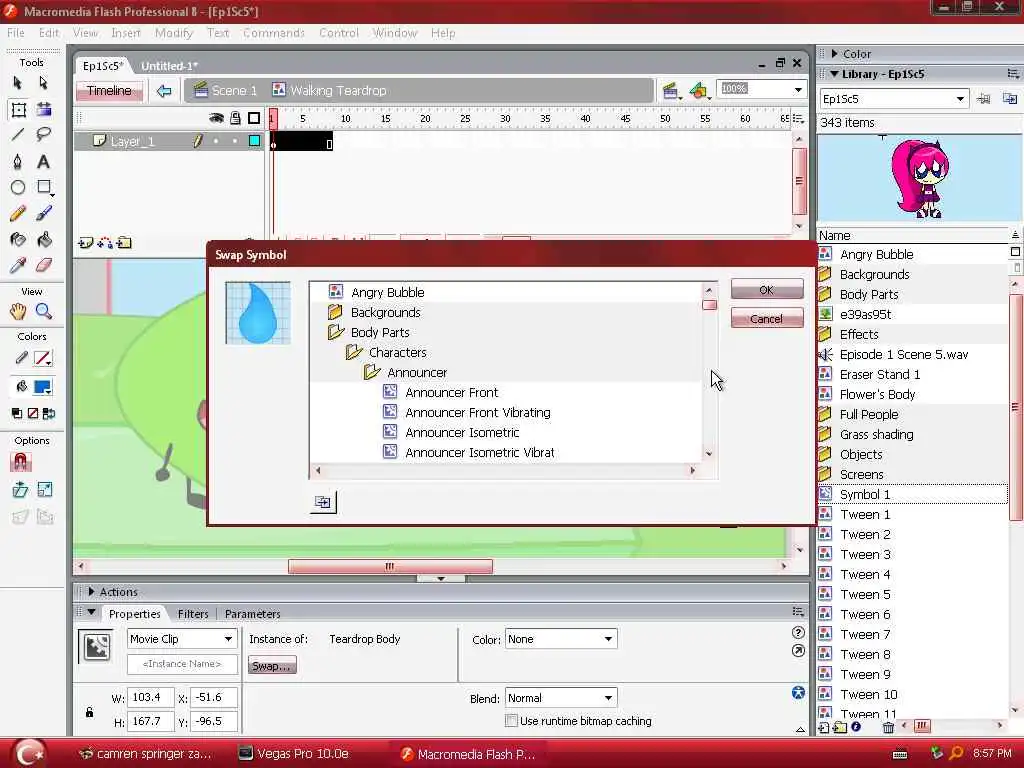Image resolution: width=1024 pixels, height=768 pixels.
Task: Switch to the Filters tab
Action: [193, 614]
